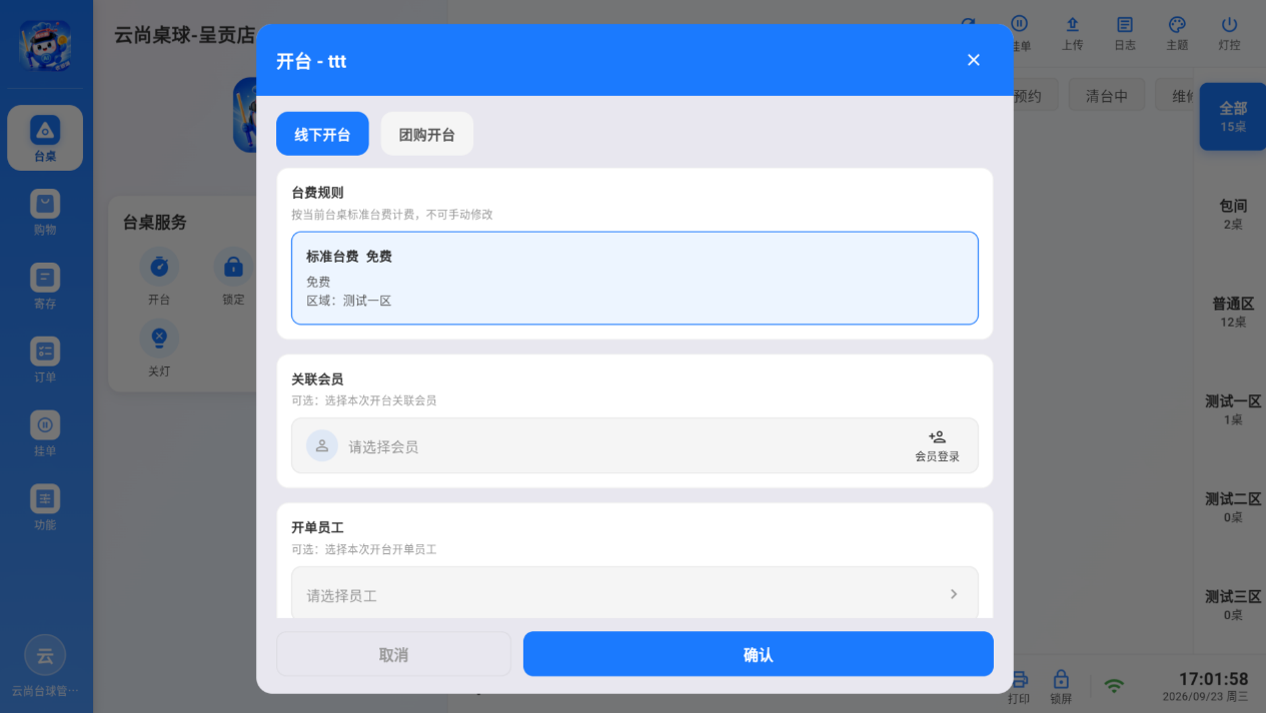
Task: Click the Wi-Fi status icon
Action: 1114,686
